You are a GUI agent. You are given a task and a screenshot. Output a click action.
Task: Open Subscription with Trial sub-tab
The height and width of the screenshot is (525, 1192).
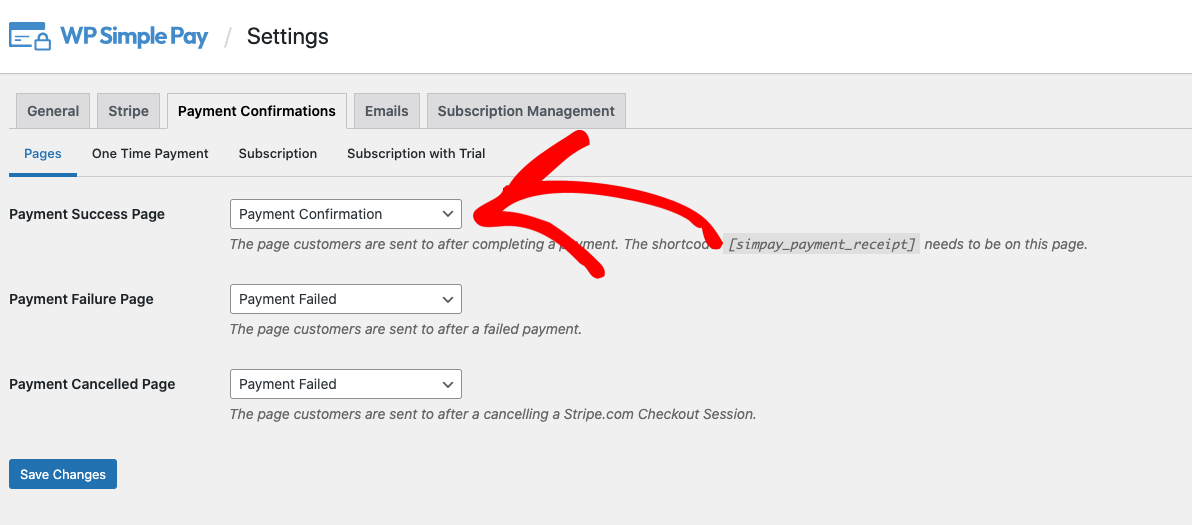pos(416,153)
